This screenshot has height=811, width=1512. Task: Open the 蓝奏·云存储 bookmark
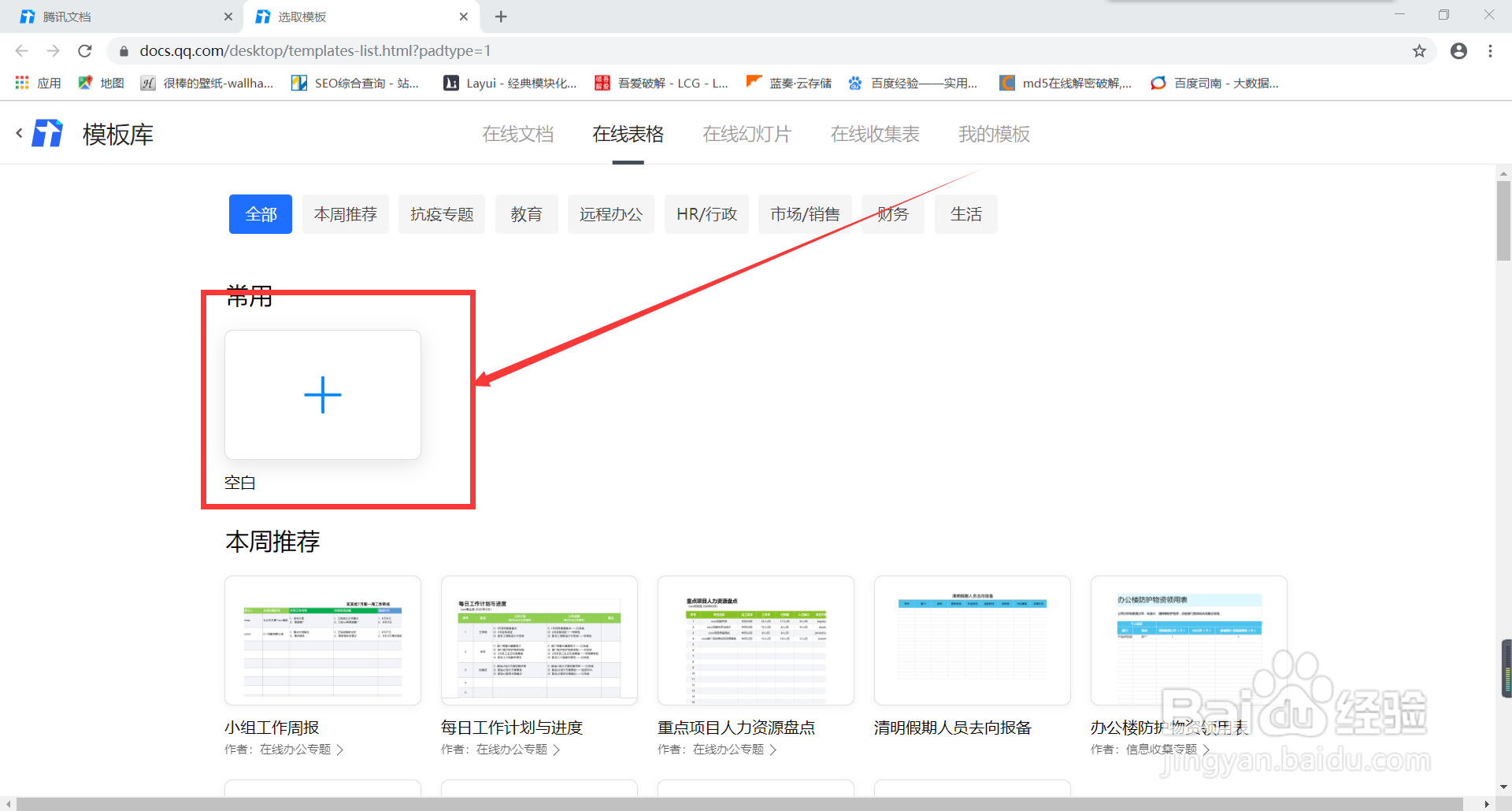tap(789, 83)
